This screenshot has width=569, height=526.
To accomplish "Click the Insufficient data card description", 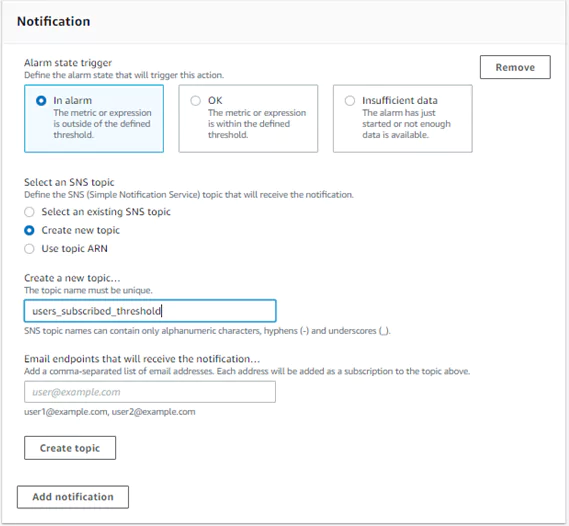I will pos(406,124).
